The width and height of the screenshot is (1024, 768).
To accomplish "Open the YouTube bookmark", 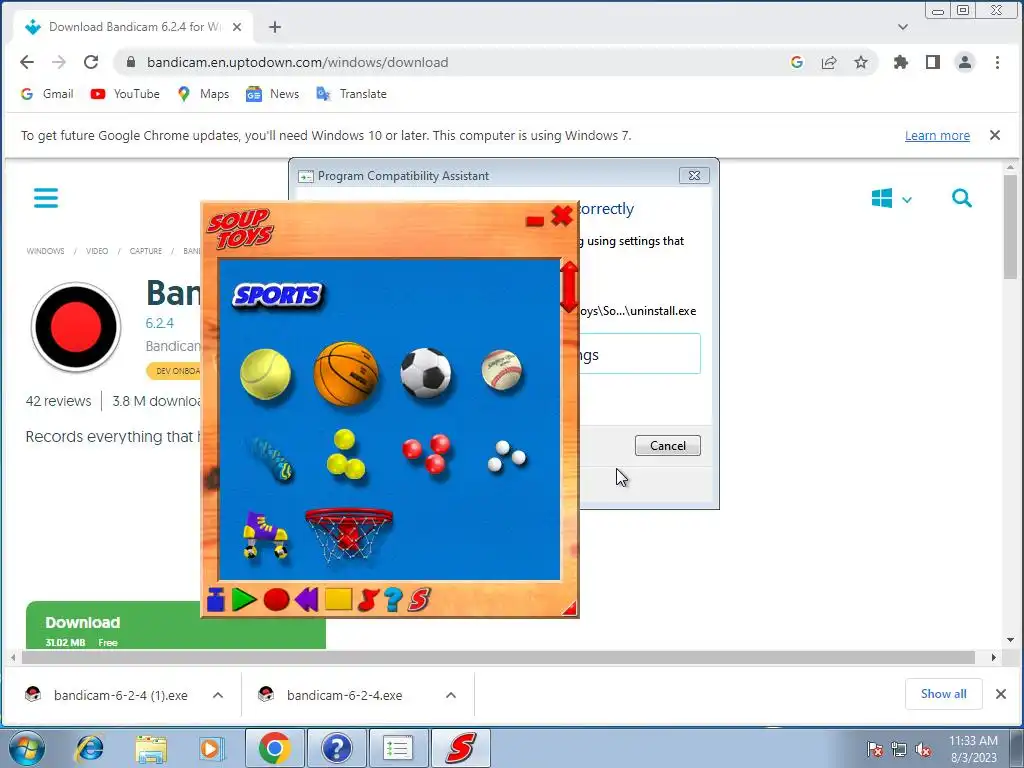I will point(125,94).
